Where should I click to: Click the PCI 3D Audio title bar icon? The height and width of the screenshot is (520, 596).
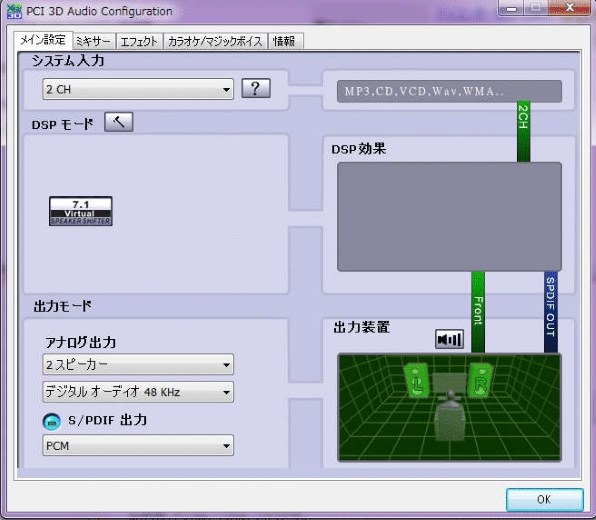point(14,11)
